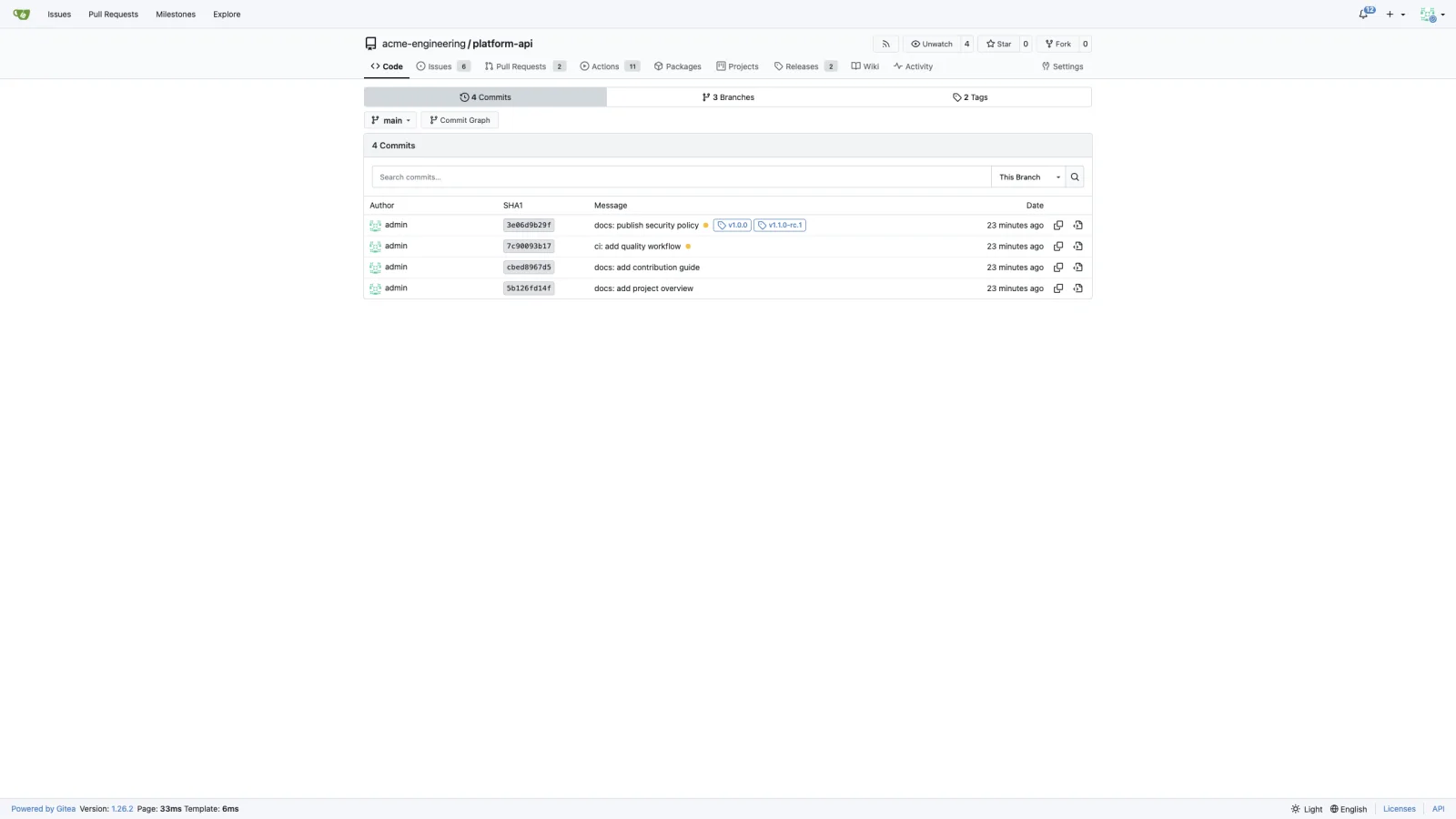This screenshot has height=819, width=1456.
Task: Open Milestones in top navigation
Action: click(x=176, y=15)
